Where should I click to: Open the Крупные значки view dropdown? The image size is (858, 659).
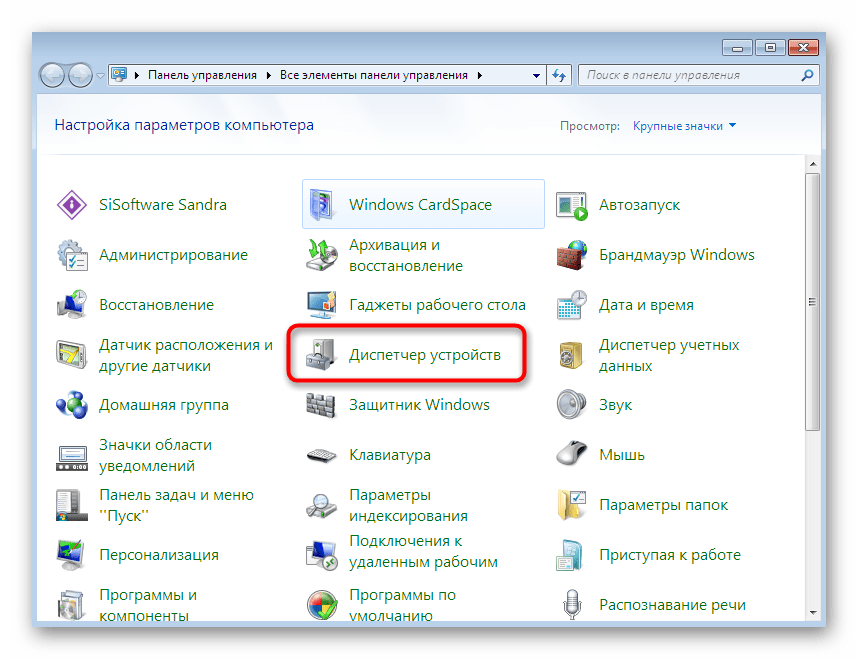(684, 126)
